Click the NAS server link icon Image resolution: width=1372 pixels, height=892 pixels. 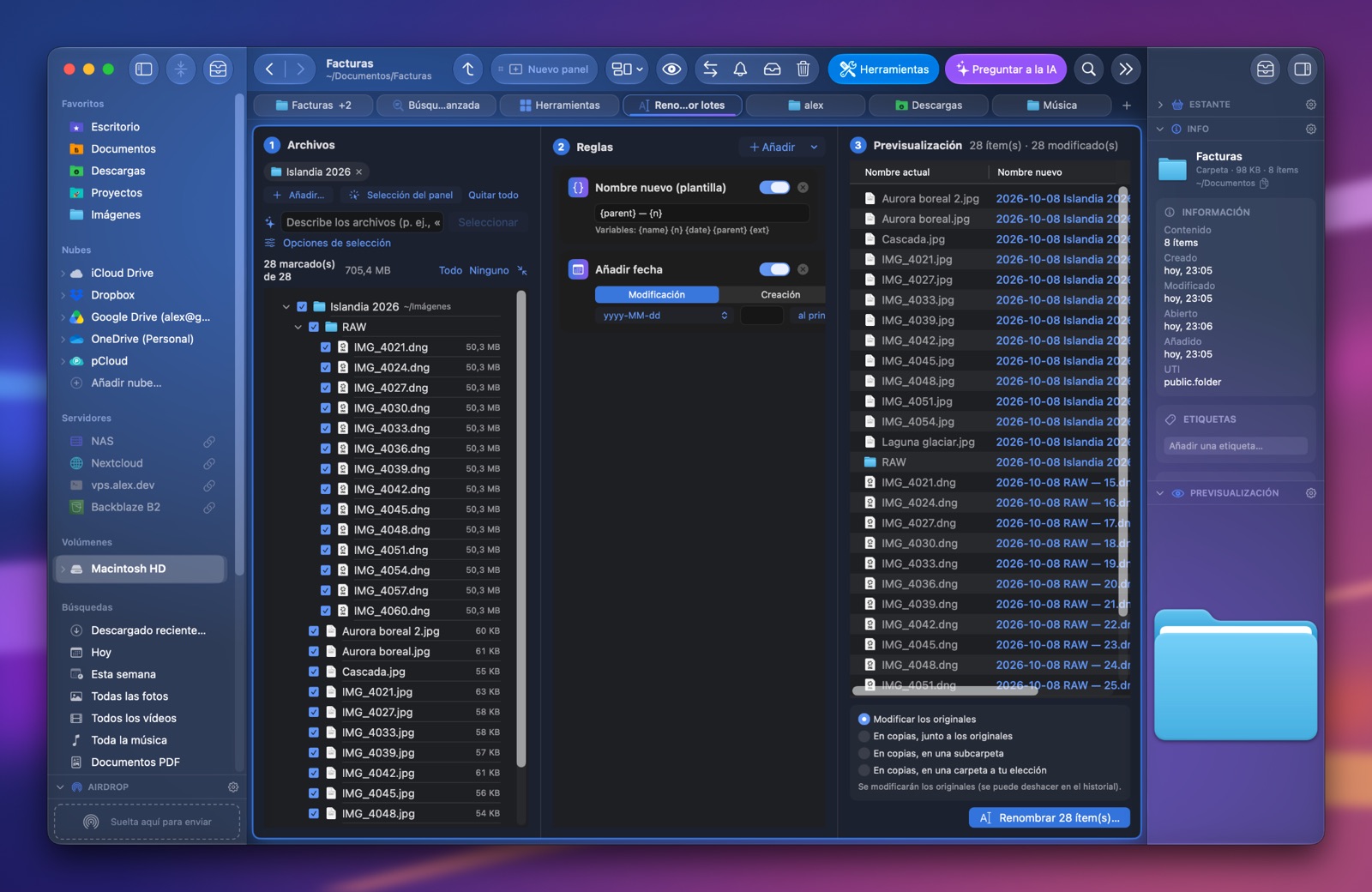(209, 442)
